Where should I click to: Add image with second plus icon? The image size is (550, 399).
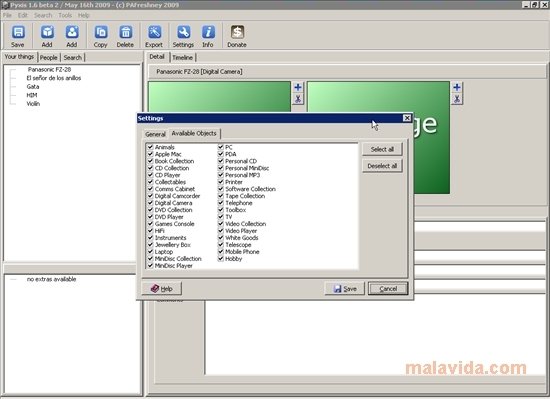(457, 87)
